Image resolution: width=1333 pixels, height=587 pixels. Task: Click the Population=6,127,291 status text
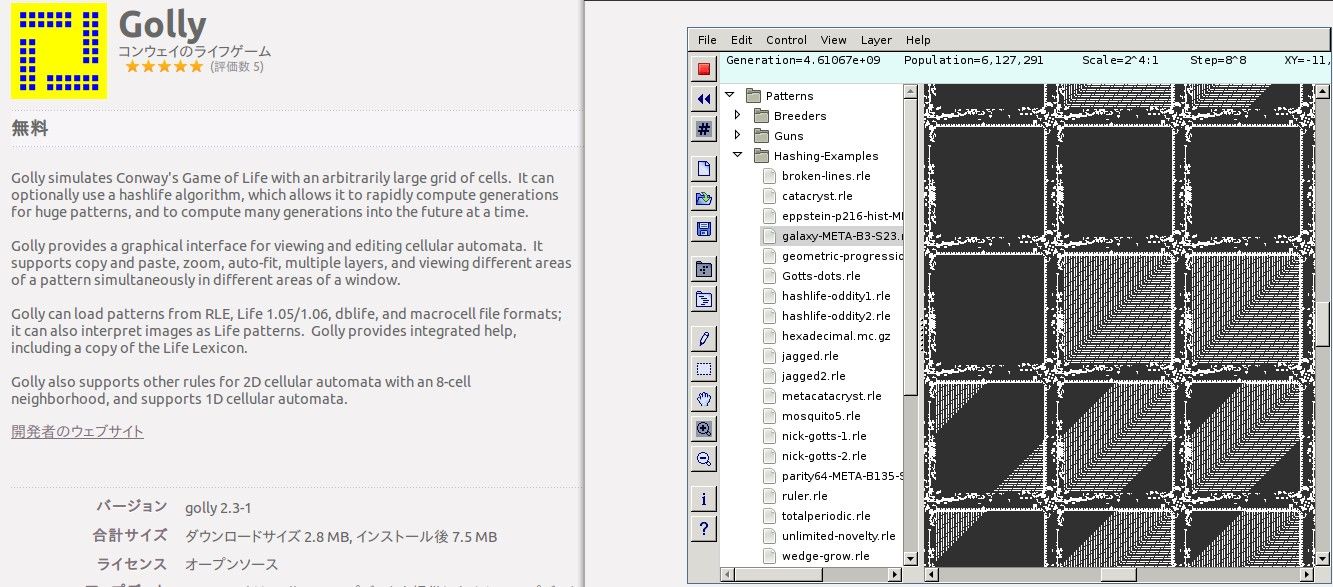(972, 60)
